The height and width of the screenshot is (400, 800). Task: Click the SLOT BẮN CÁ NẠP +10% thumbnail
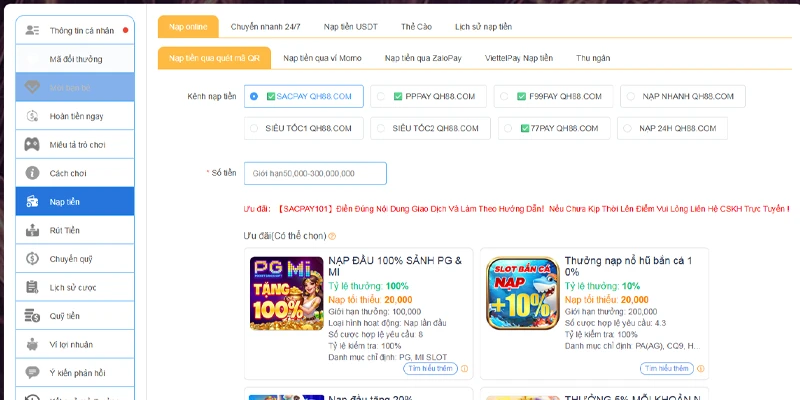[x=523, y=293]
